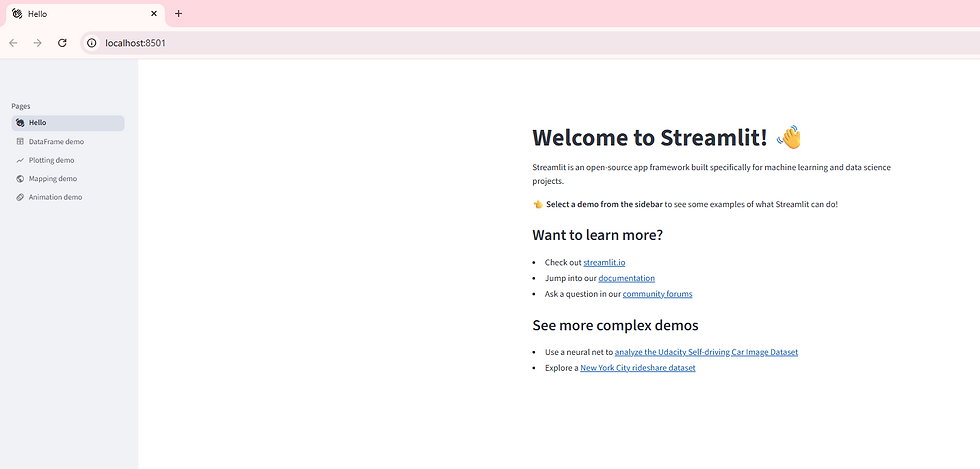Click the 'See more complex demos' heading
The image size is (980, 469).
[615, 326]
